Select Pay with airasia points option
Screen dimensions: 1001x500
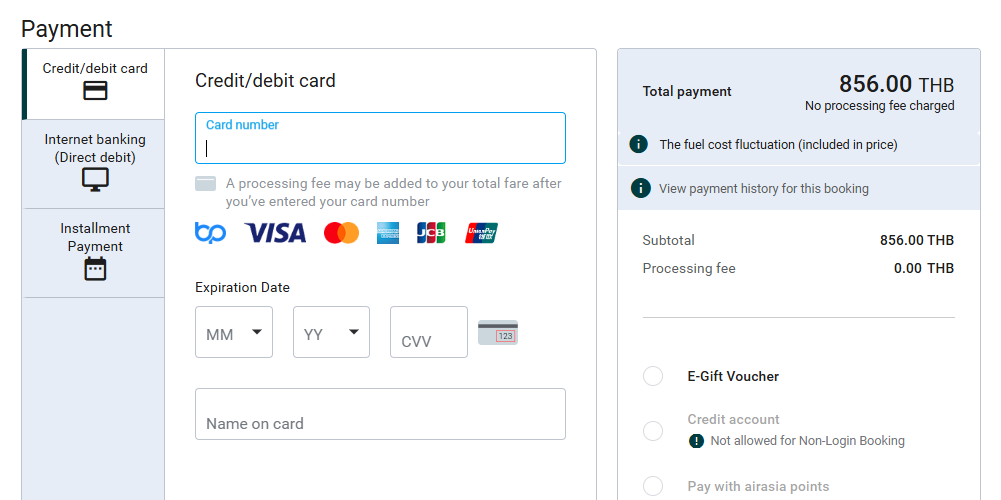click(652, 486)
